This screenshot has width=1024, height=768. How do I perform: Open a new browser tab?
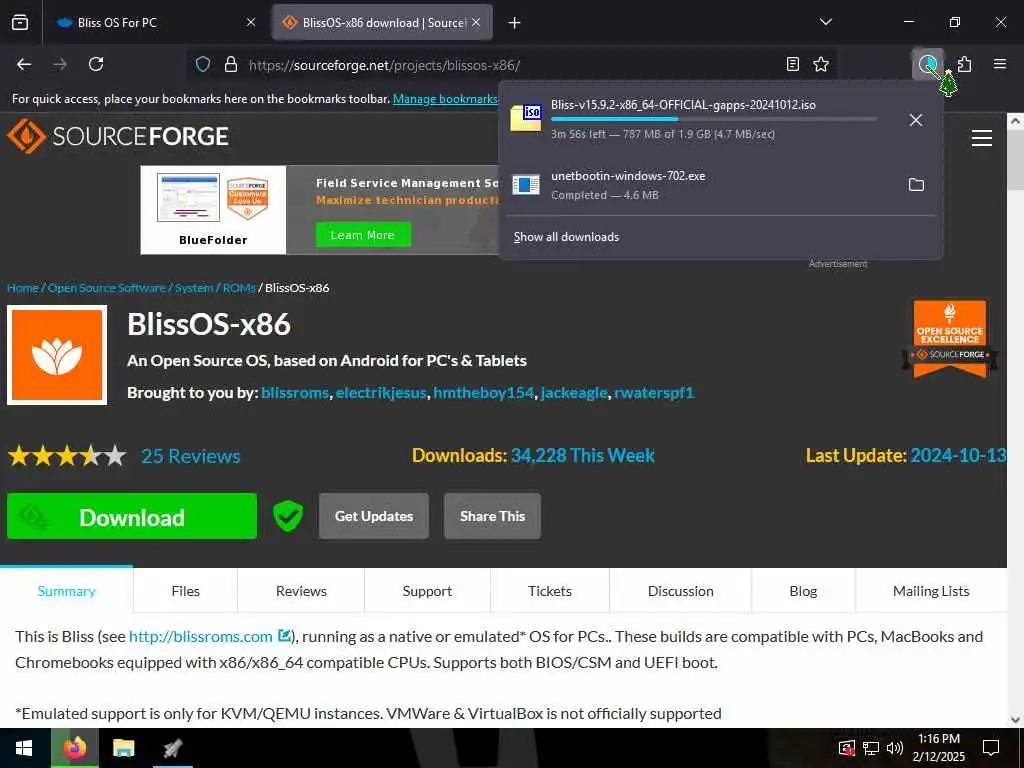coord(515,23)
